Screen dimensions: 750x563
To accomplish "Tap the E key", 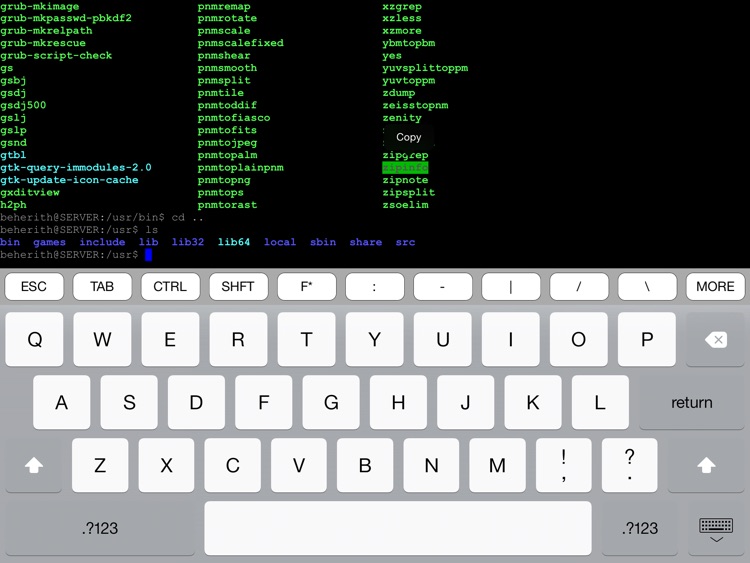I will click(170, 340).
